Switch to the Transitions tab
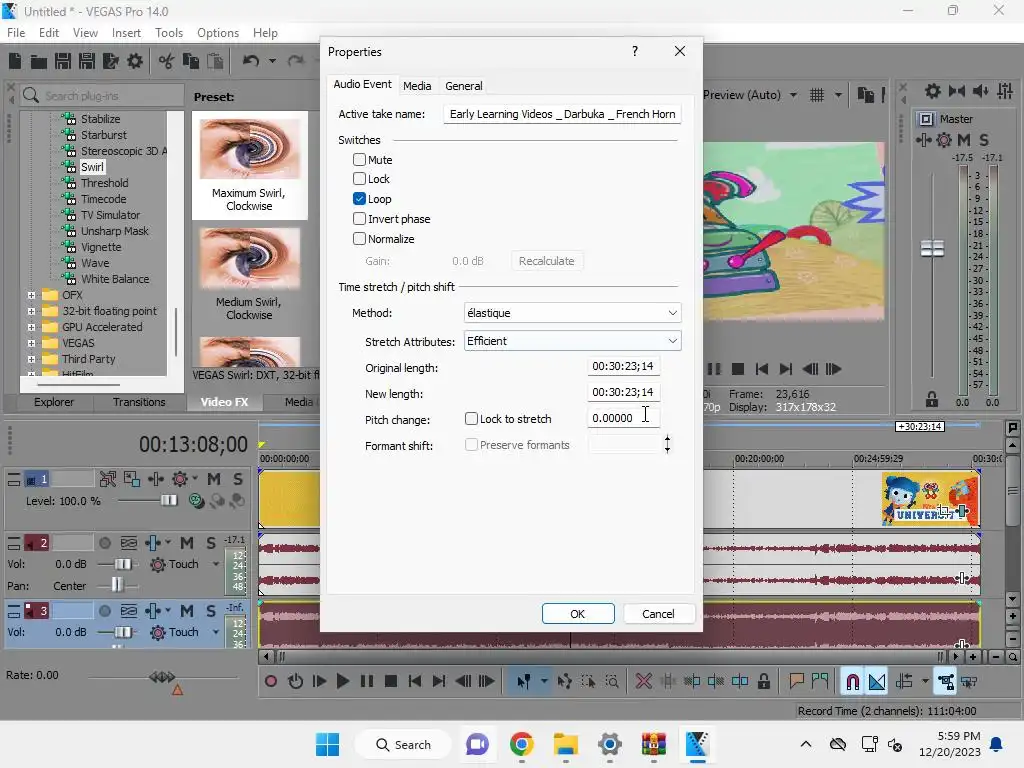The height and width of the screenshot is (768, 1024). point(139,402)
